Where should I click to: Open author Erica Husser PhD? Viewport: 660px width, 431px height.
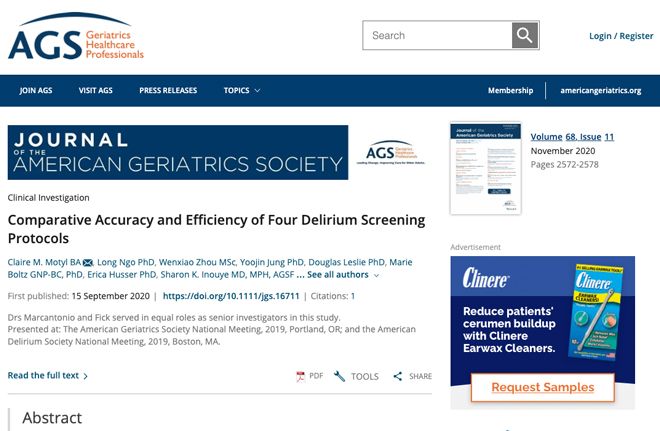[122, 275]
